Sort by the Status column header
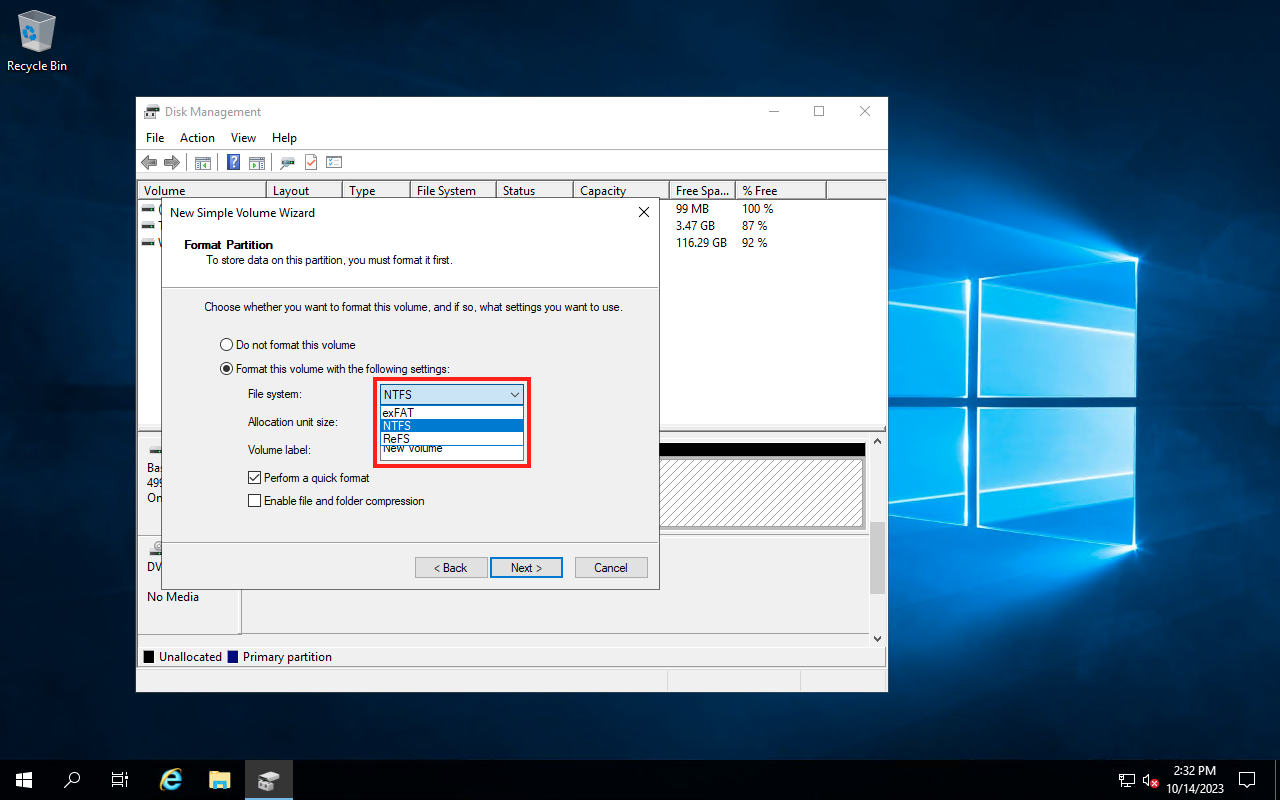Viewport: 1280px width, 800px height. tap(535, 190)
